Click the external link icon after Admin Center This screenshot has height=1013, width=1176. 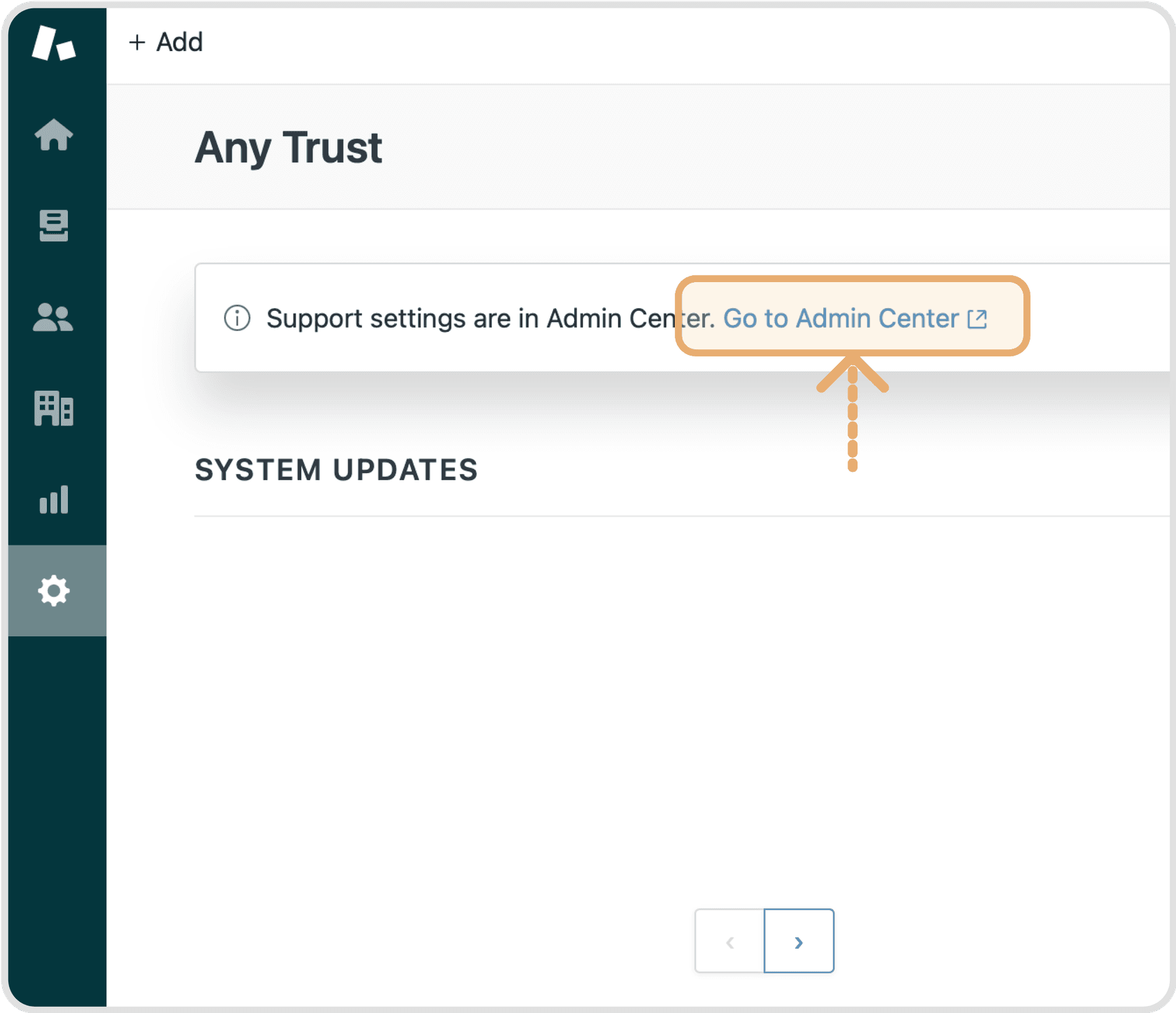[x=977, y=319]
